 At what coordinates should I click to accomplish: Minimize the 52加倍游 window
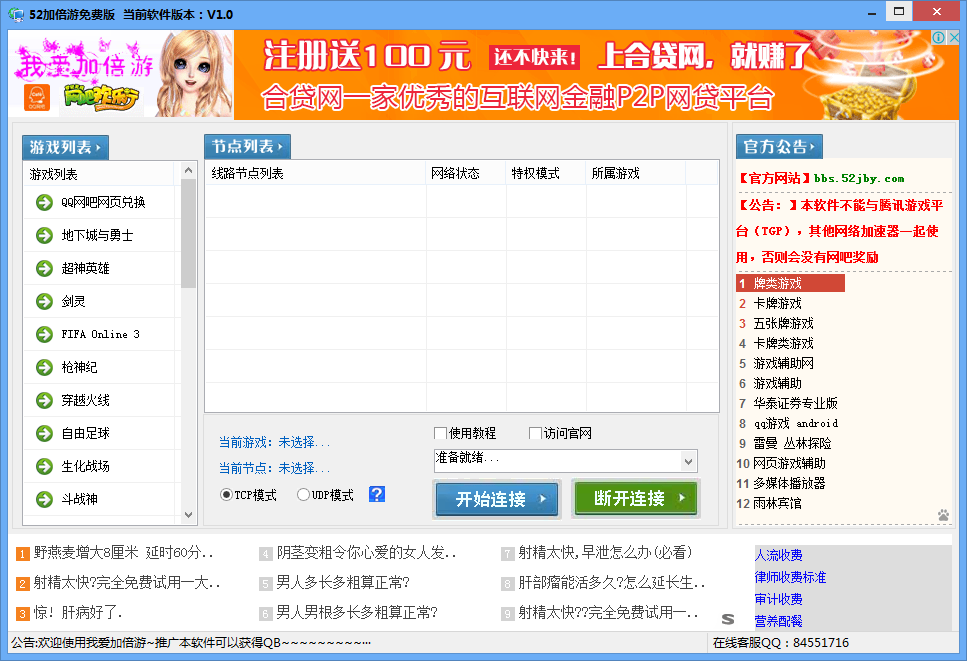pos(872,12)
